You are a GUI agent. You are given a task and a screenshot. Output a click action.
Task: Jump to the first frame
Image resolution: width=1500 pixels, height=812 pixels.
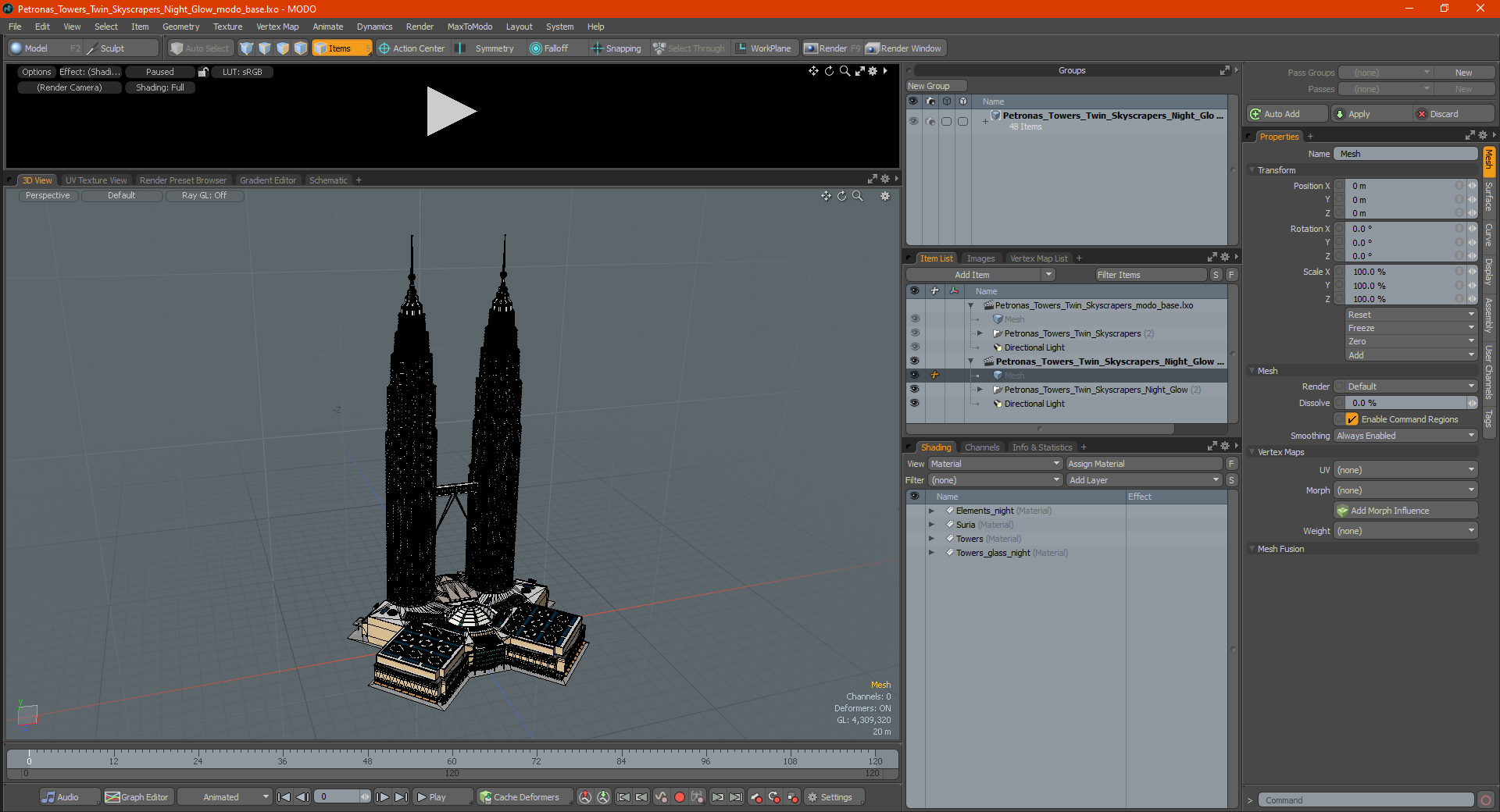pyautogui.click(x=284, y=797)
